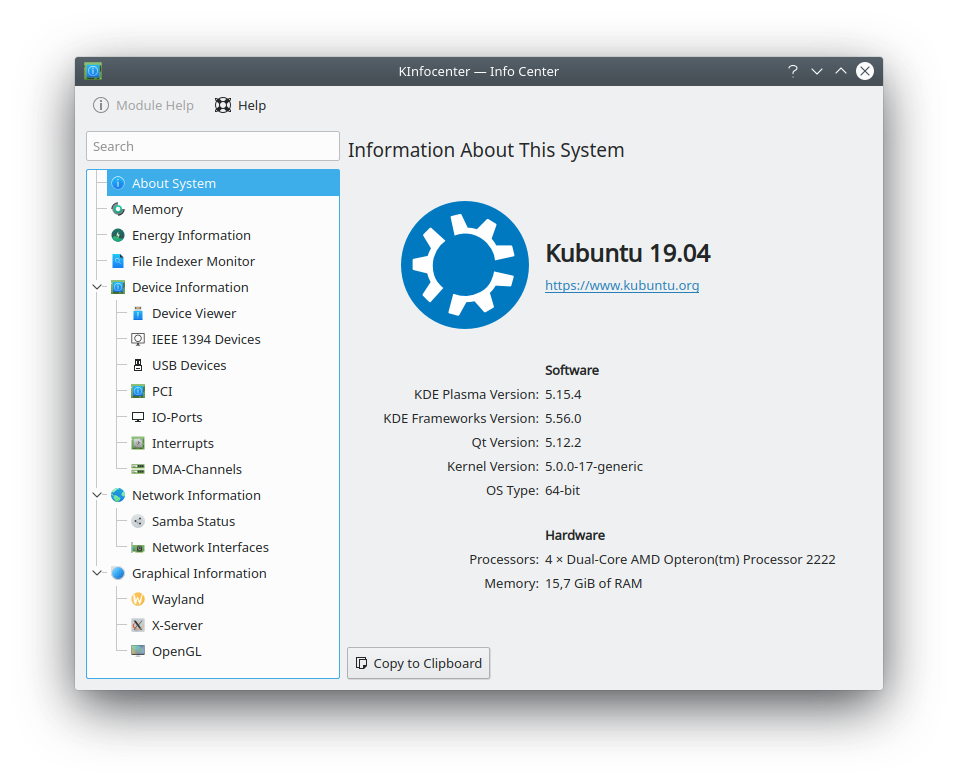
Task: Click the OS Type value 64-bit
Action: pyautogui.click(x=563, y=490)
